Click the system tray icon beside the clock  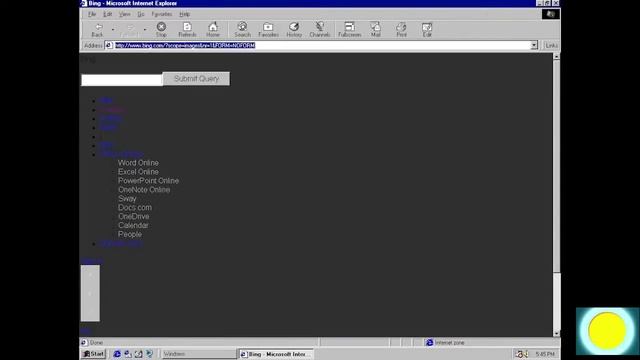point(521,354)
